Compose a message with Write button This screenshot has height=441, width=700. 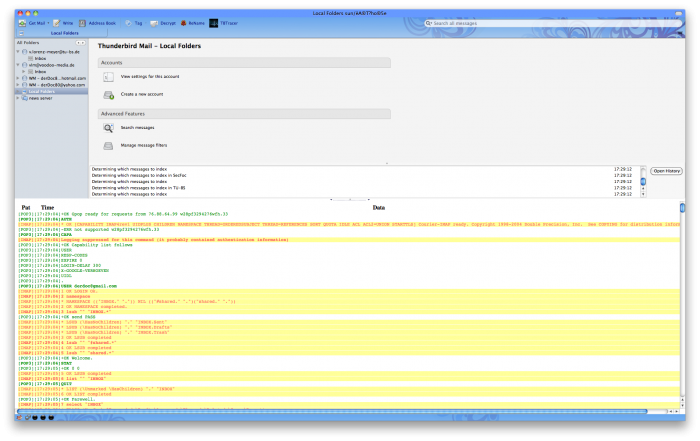point(63,23)
